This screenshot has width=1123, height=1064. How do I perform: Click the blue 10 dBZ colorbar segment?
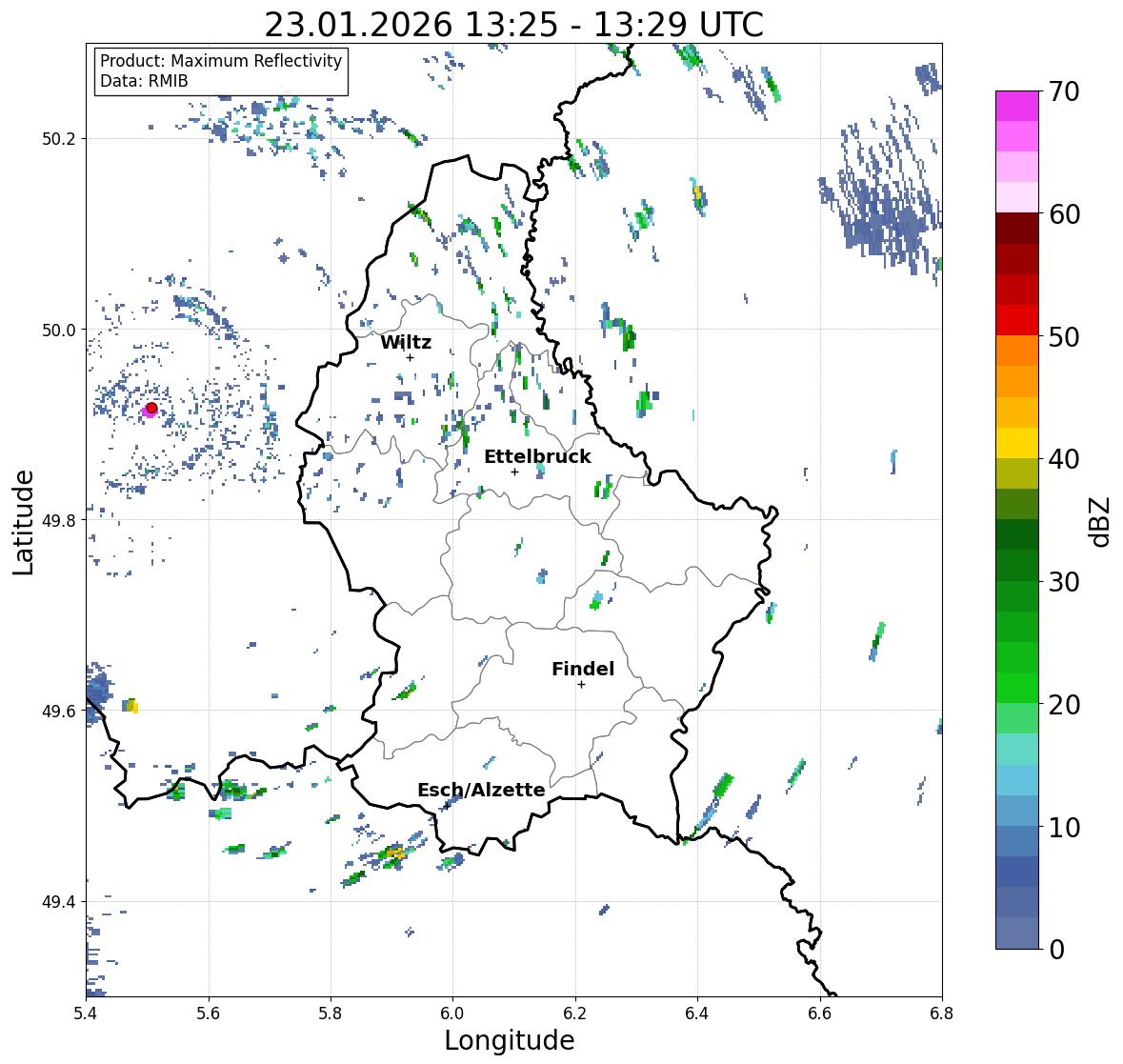(1017, 841)
